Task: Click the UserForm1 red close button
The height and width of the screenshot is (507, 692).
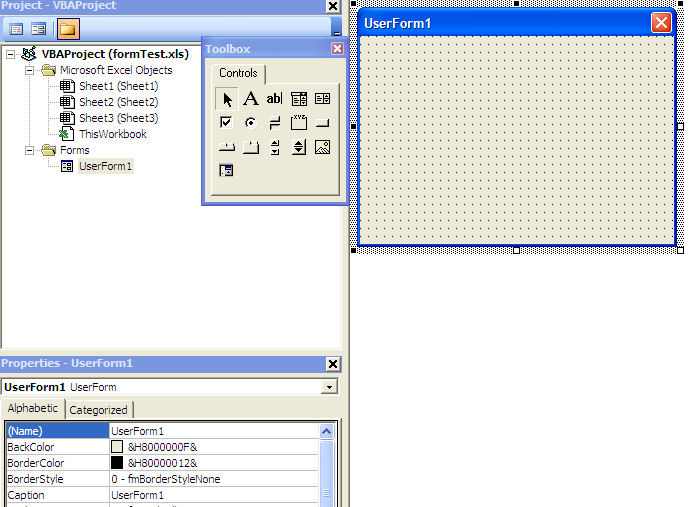Action: 661,23
